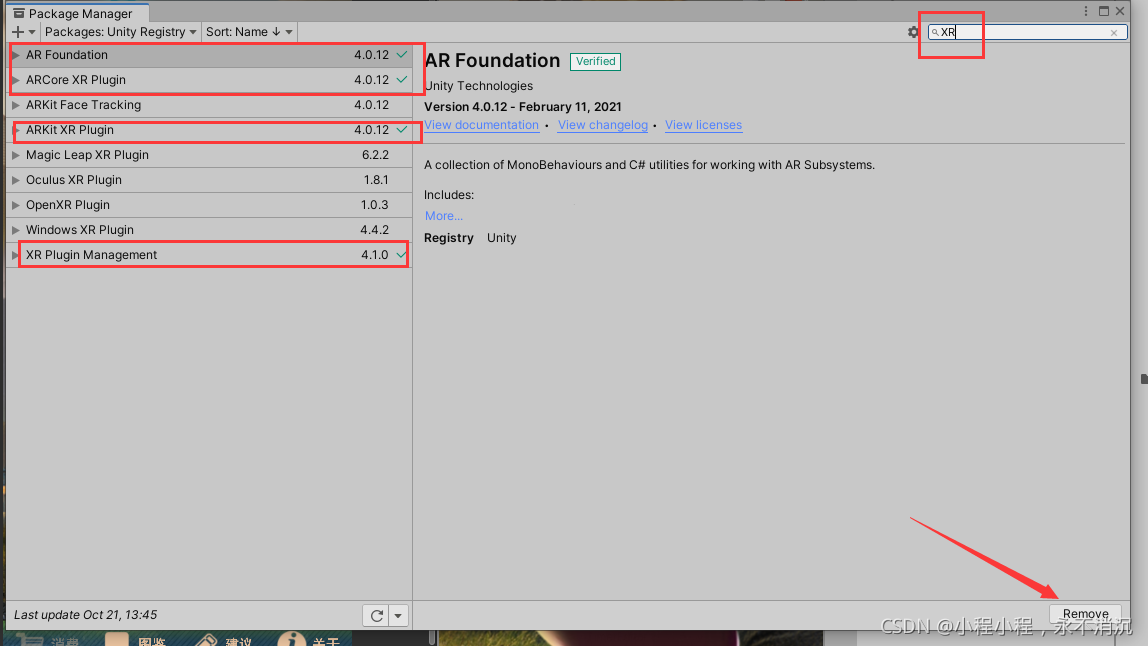The image size is (1148, 646).
Task: Expand the OpenXR Plugin row
Action: (15, 204)
